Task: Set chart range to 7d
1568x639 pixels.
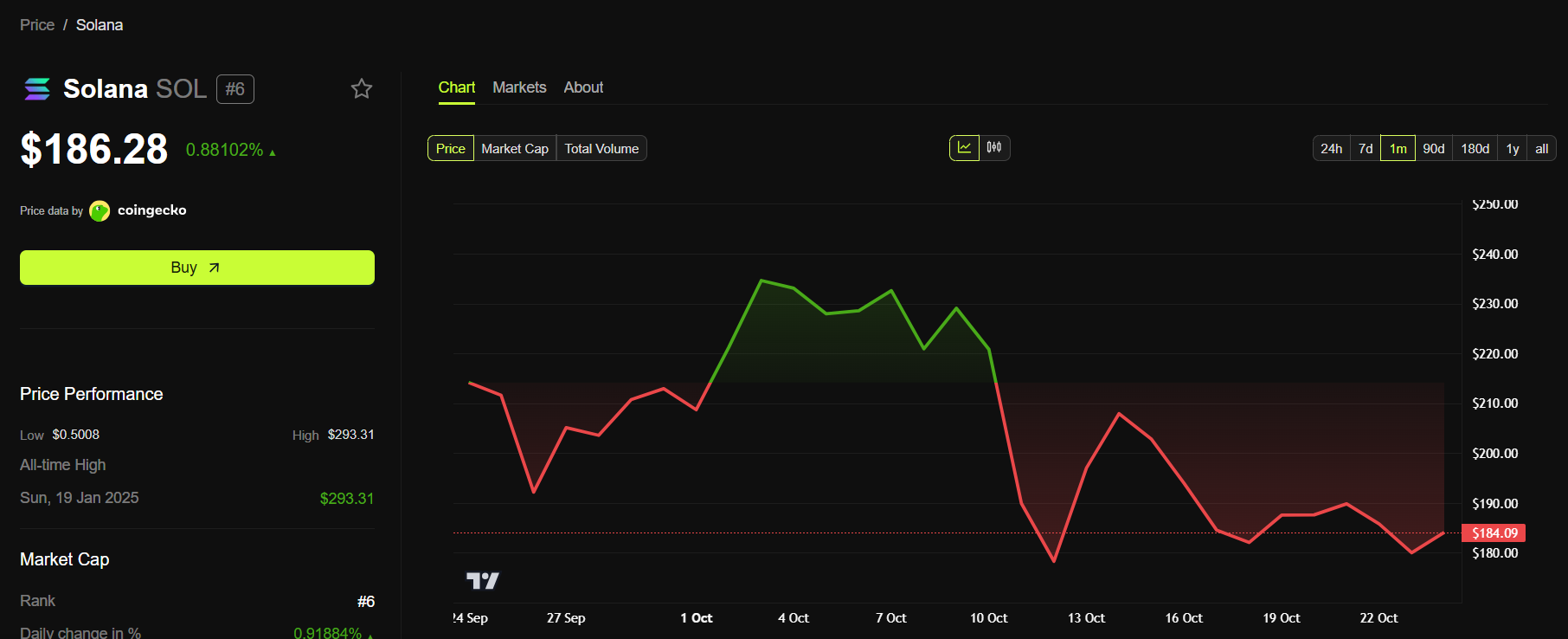Action: [1366, 148]
